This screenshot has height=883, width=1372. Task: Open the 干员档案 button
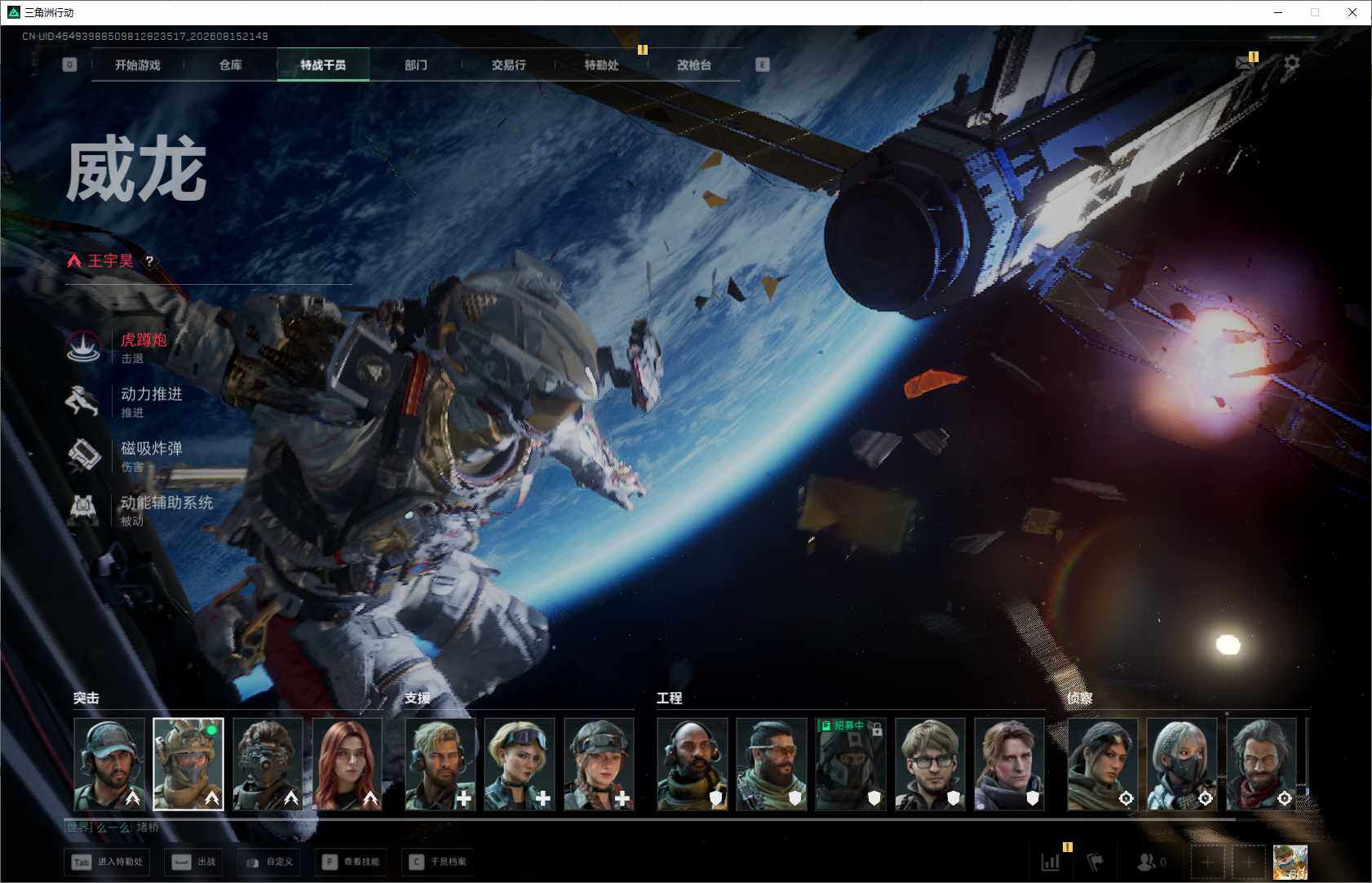(439, 862)
